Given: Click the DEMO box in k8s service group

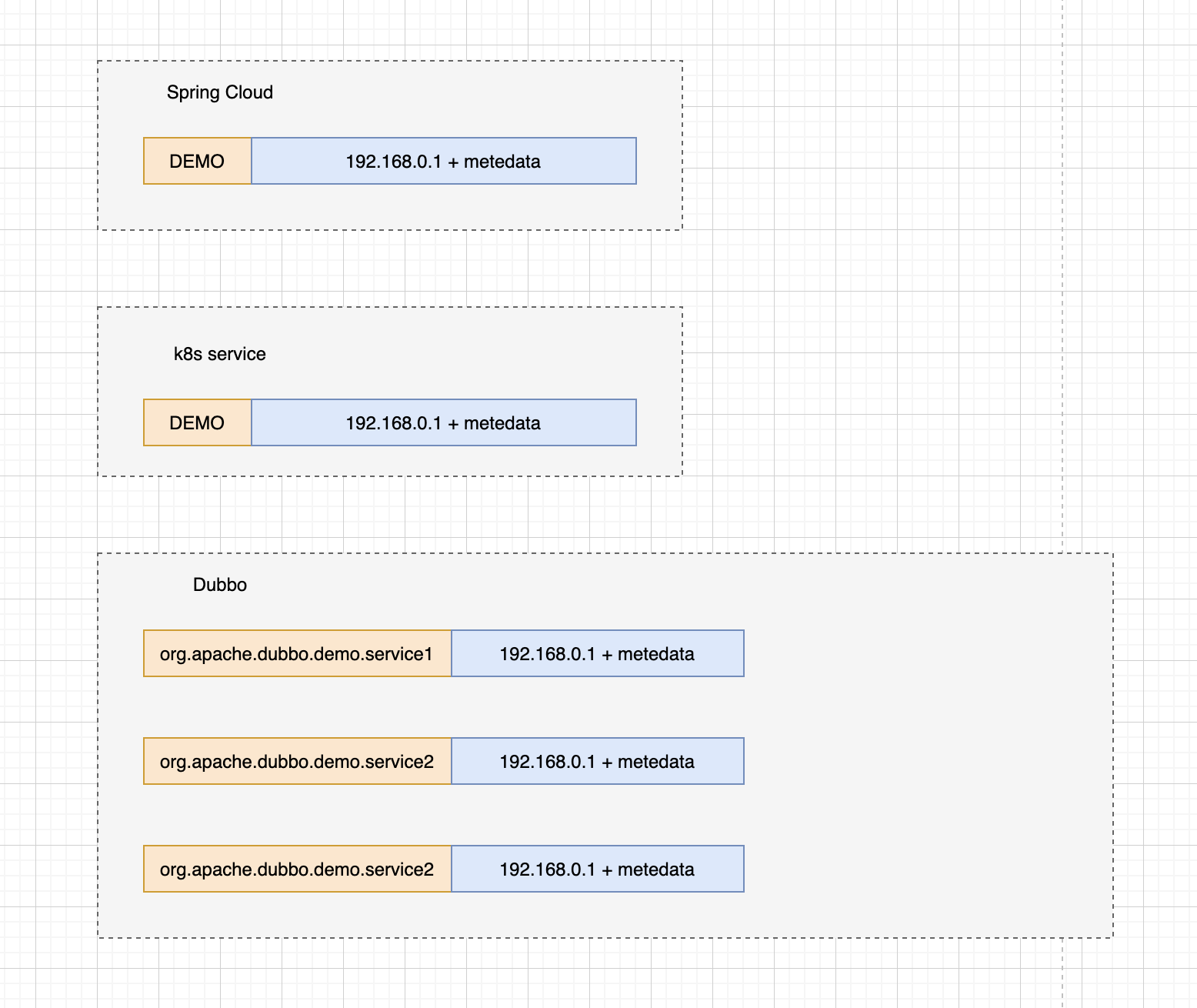Looking at the screenshot, I should point(197,423).
